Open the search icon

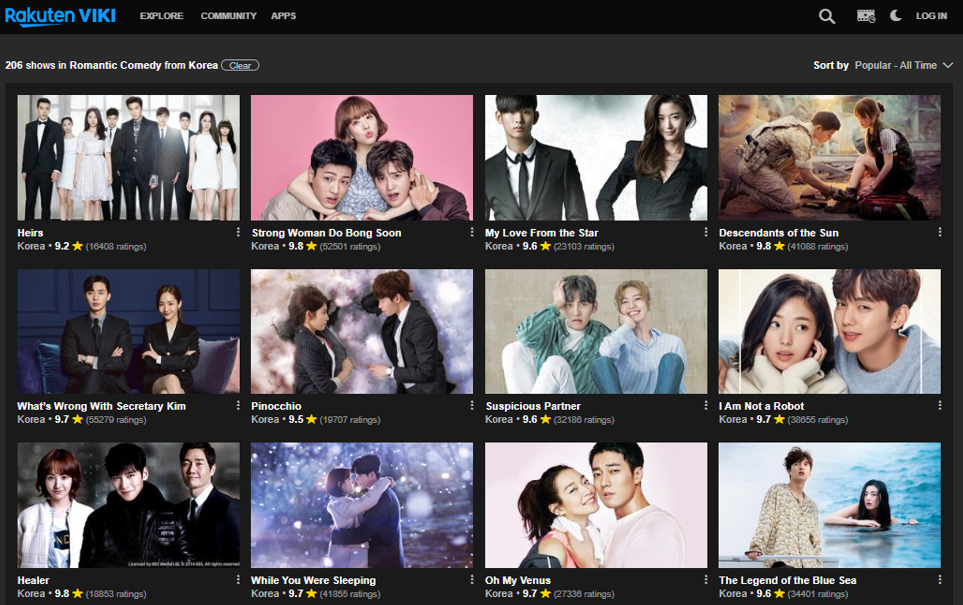tap(826, 16)
